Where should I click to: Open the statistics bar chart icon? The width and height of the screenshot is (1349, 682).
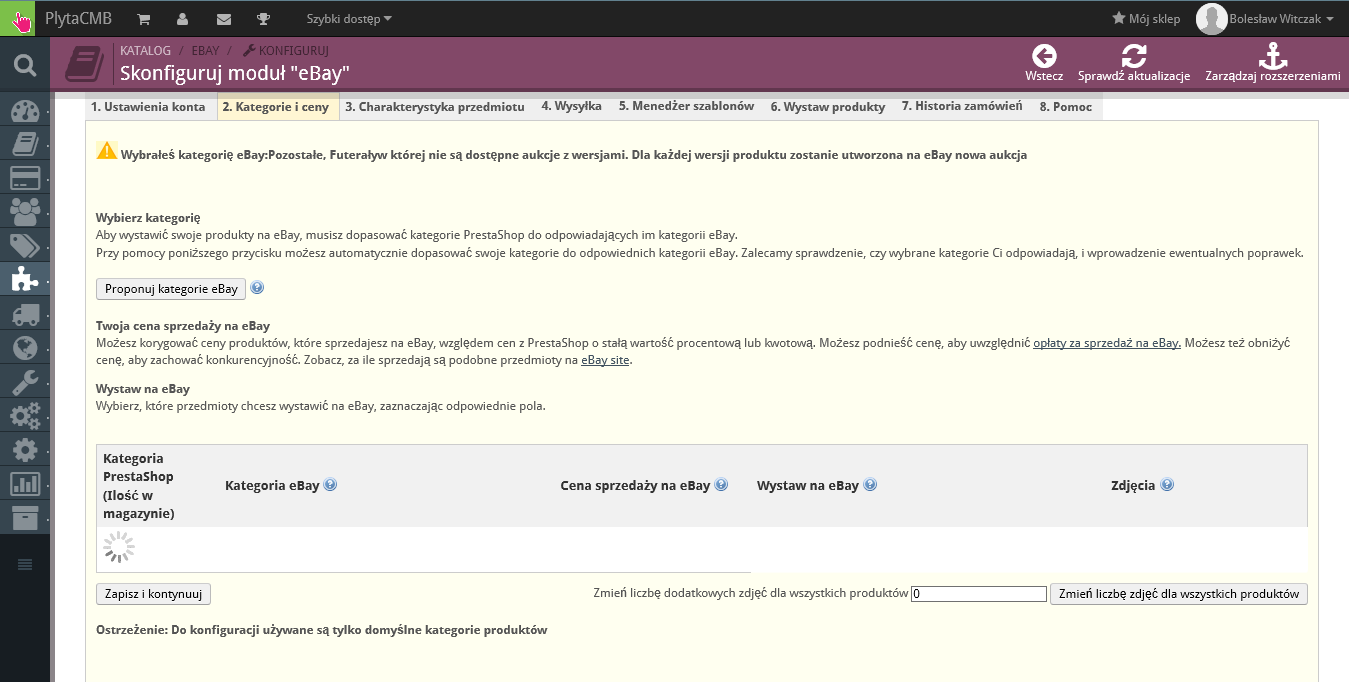pos(24,484)
